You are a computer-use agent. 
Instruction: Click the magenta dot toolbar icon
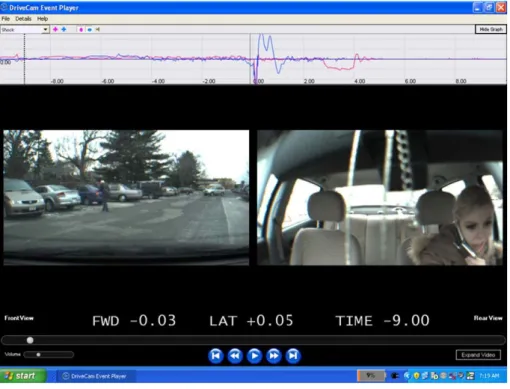(81, 29)
